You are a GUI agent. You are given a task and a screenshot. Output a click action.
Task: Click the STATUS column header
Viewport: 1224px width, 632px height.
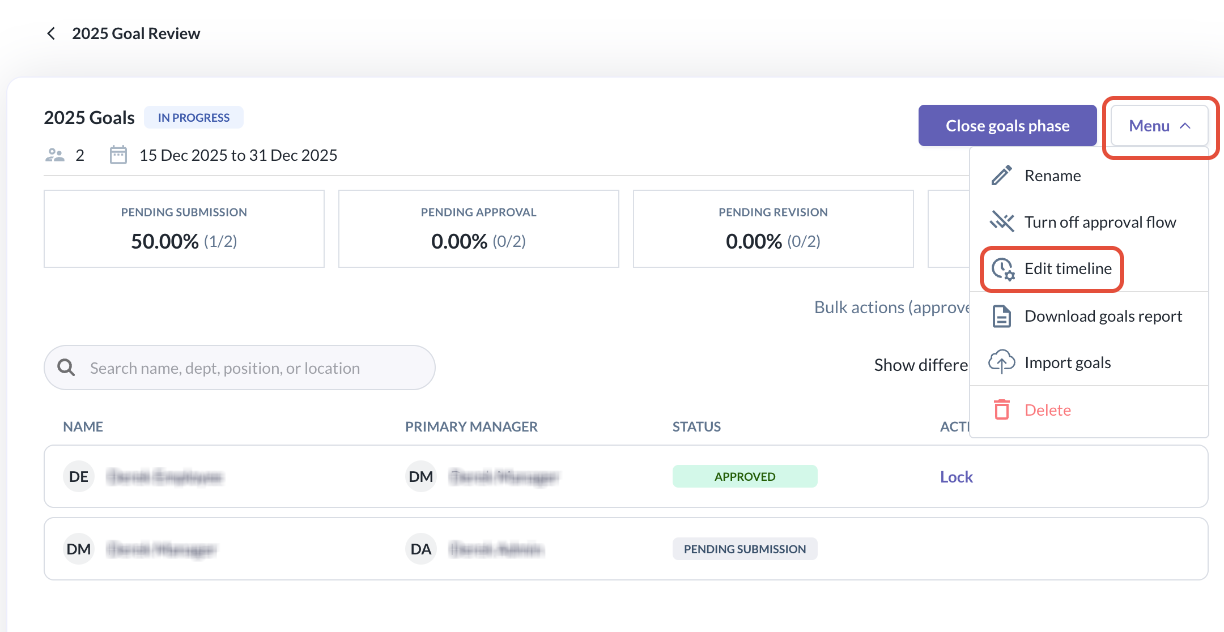[x=697, y=427]
